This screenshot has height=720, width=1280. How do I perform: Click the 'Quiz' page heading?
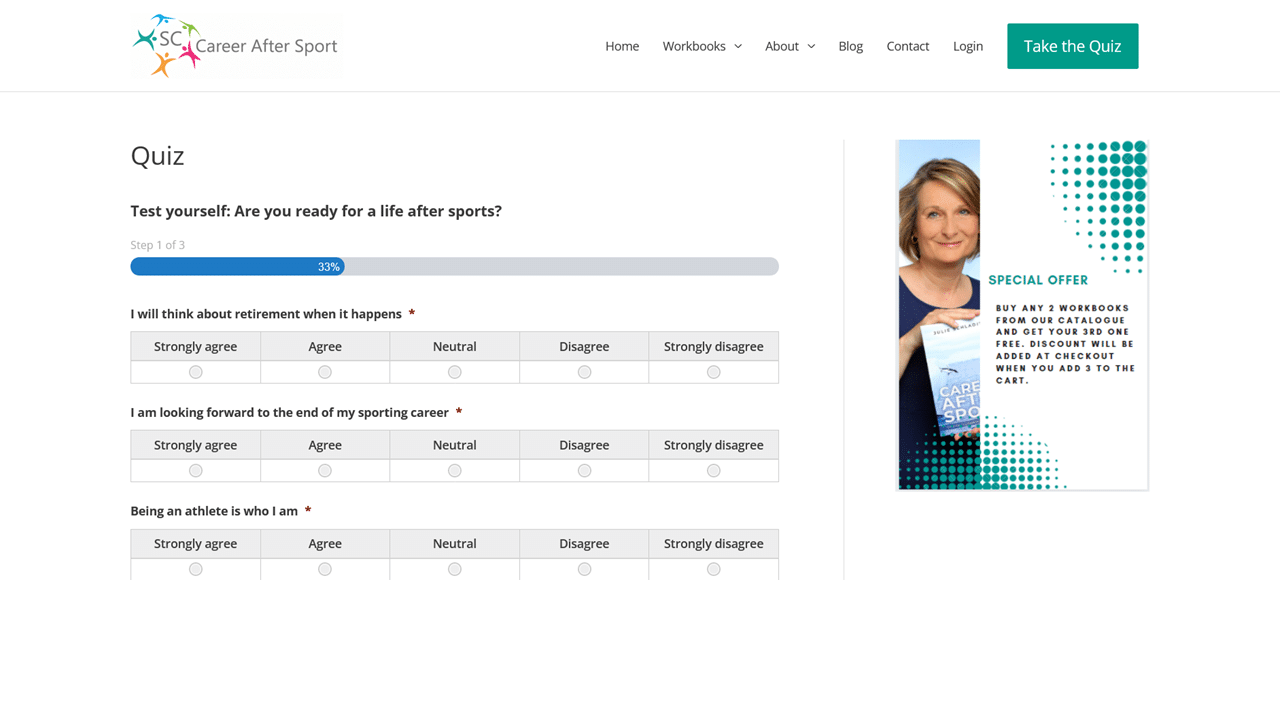click(x=158, y=156)
